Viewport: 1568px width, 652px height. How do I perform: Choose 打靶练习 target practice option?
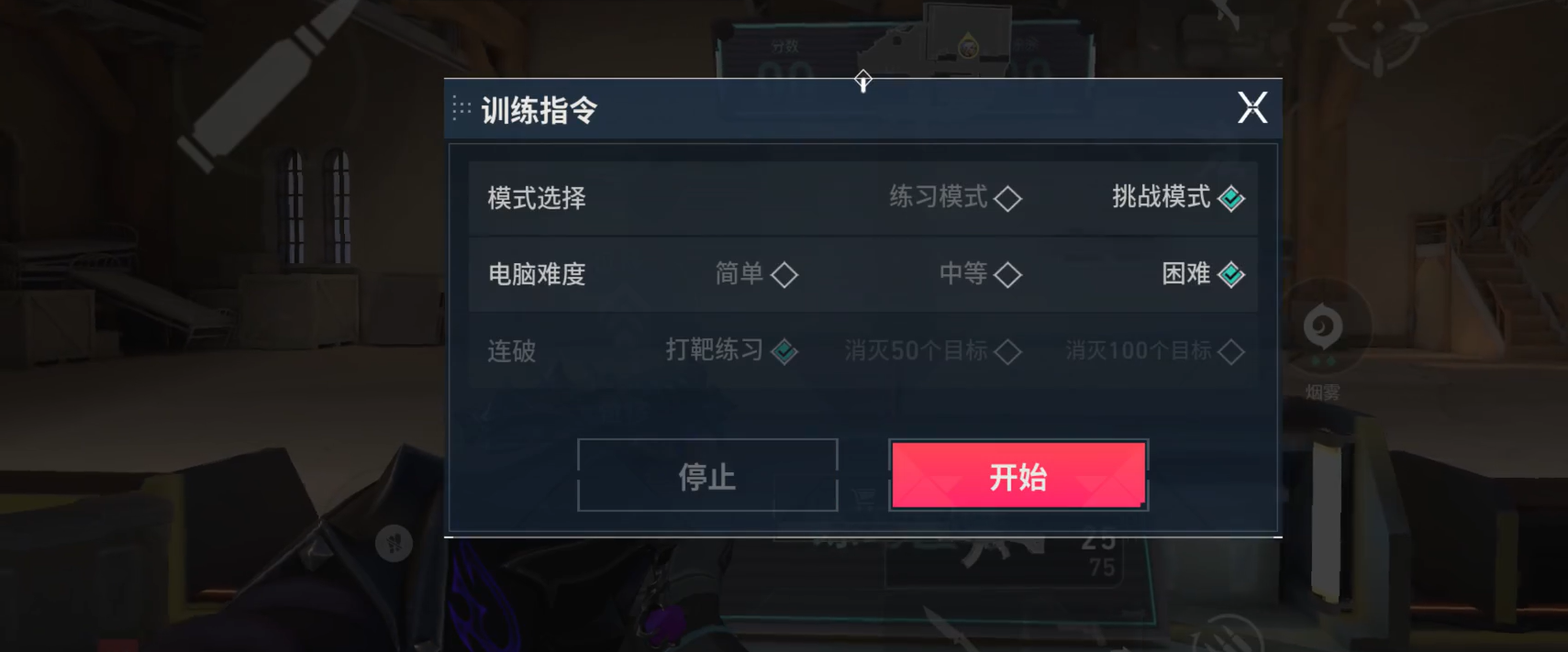tap(731, 350)
